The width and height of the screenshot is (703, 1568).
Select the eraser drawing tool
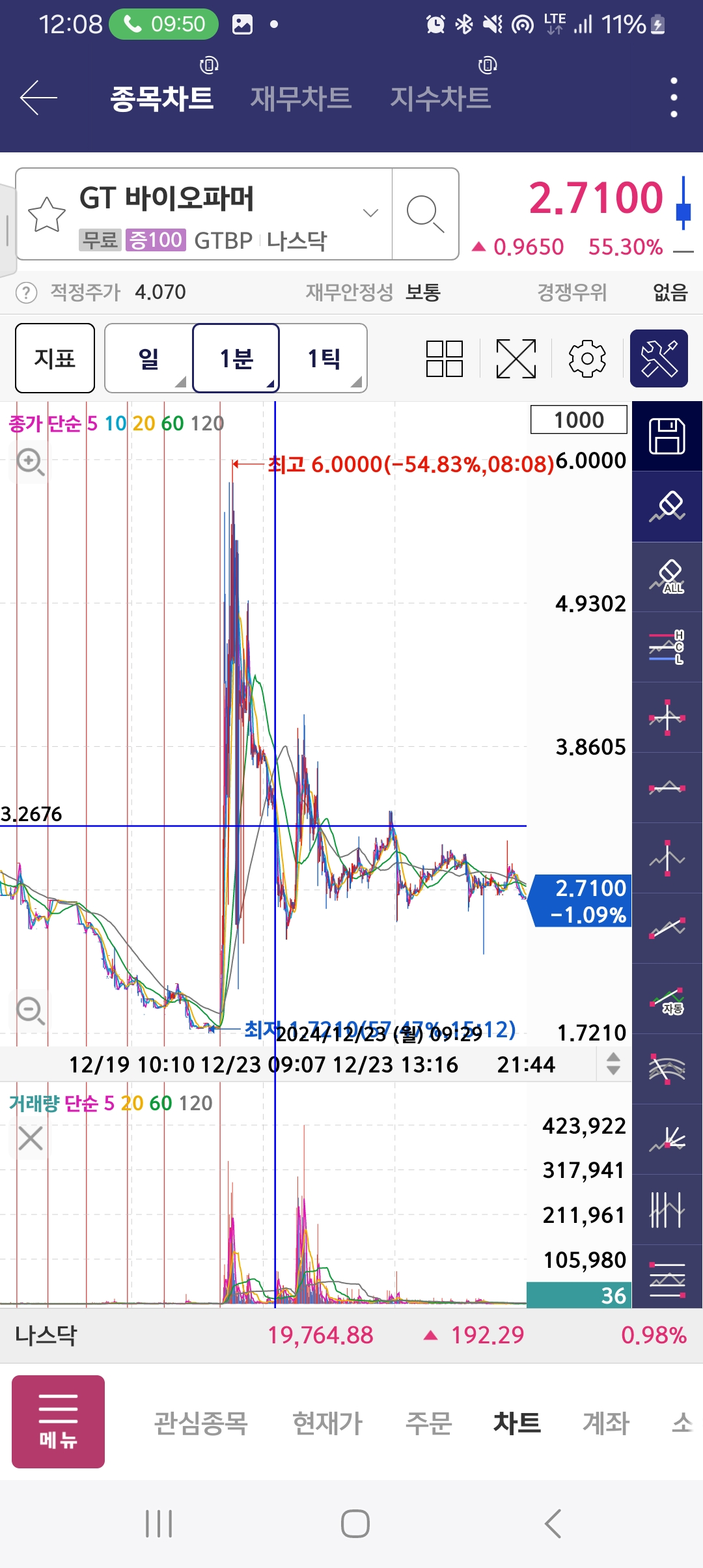[667, 507]
